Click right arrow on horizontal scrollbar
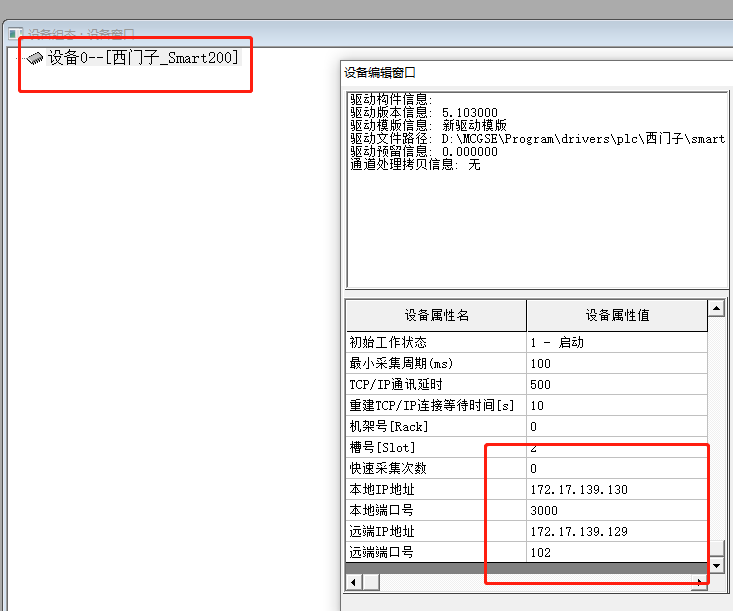Image resolution: width=733 pixels, height=611 pixels. tap(699, 581)
